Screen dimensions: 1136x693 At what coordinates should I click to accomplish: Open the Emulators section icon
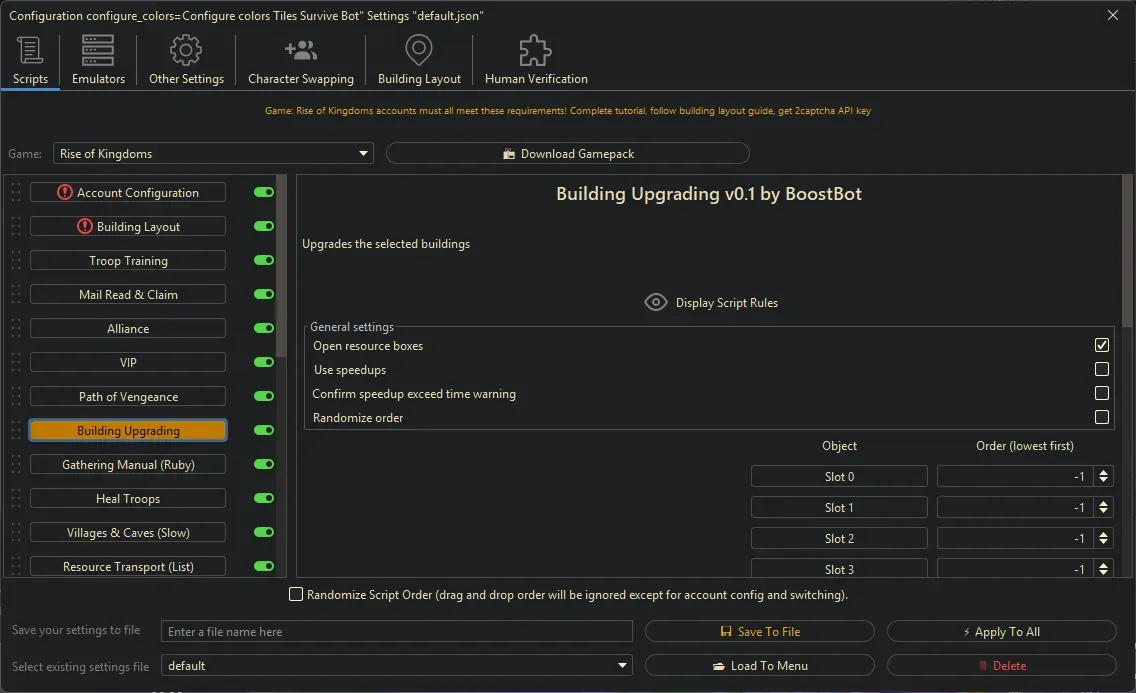[97, 51]
